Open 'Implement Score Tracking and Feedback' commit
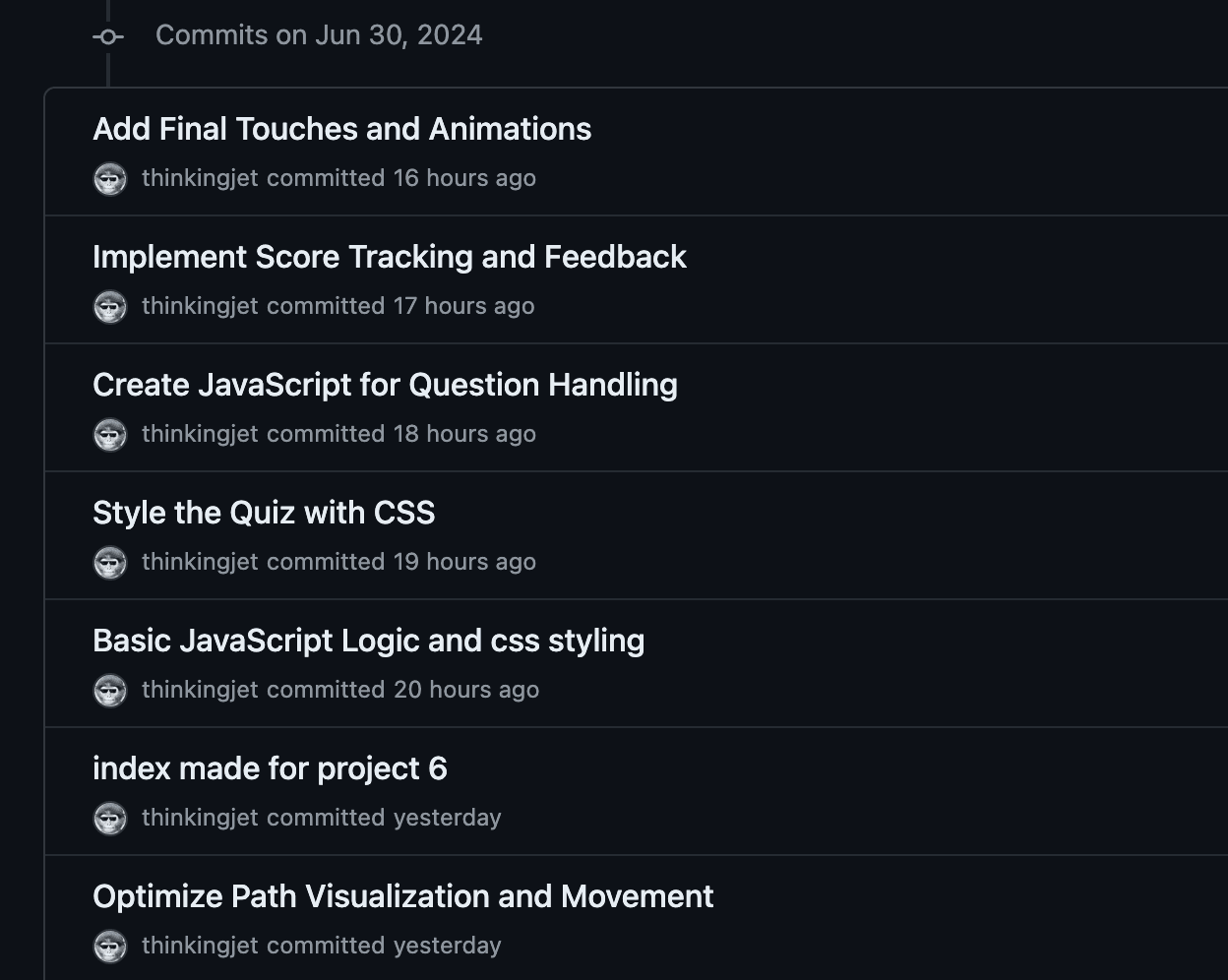The height and width of the screenshot is (980, 1228). point(389,257)
